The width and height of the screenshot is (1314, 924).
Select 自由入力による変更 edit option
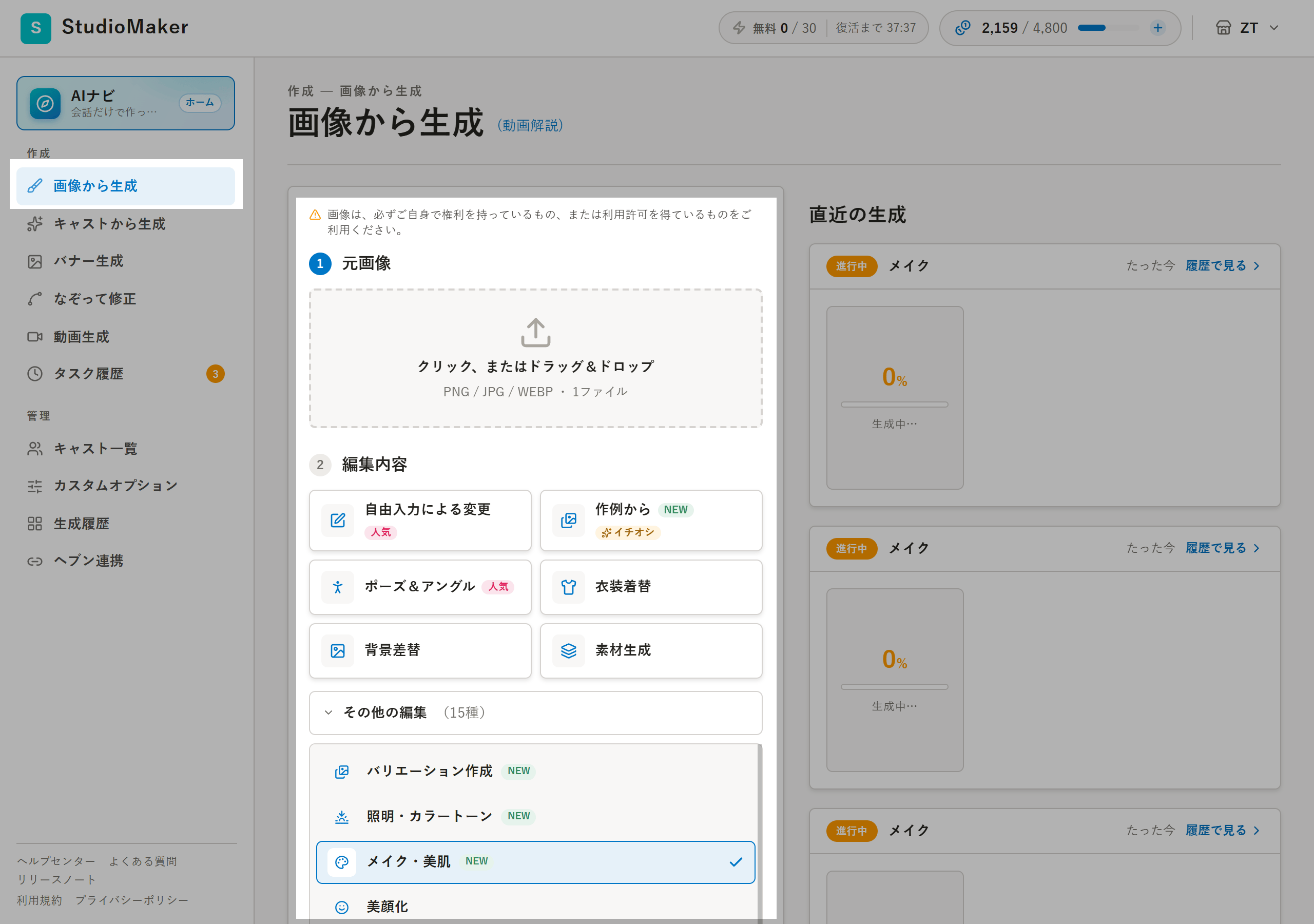coord(420,521)
